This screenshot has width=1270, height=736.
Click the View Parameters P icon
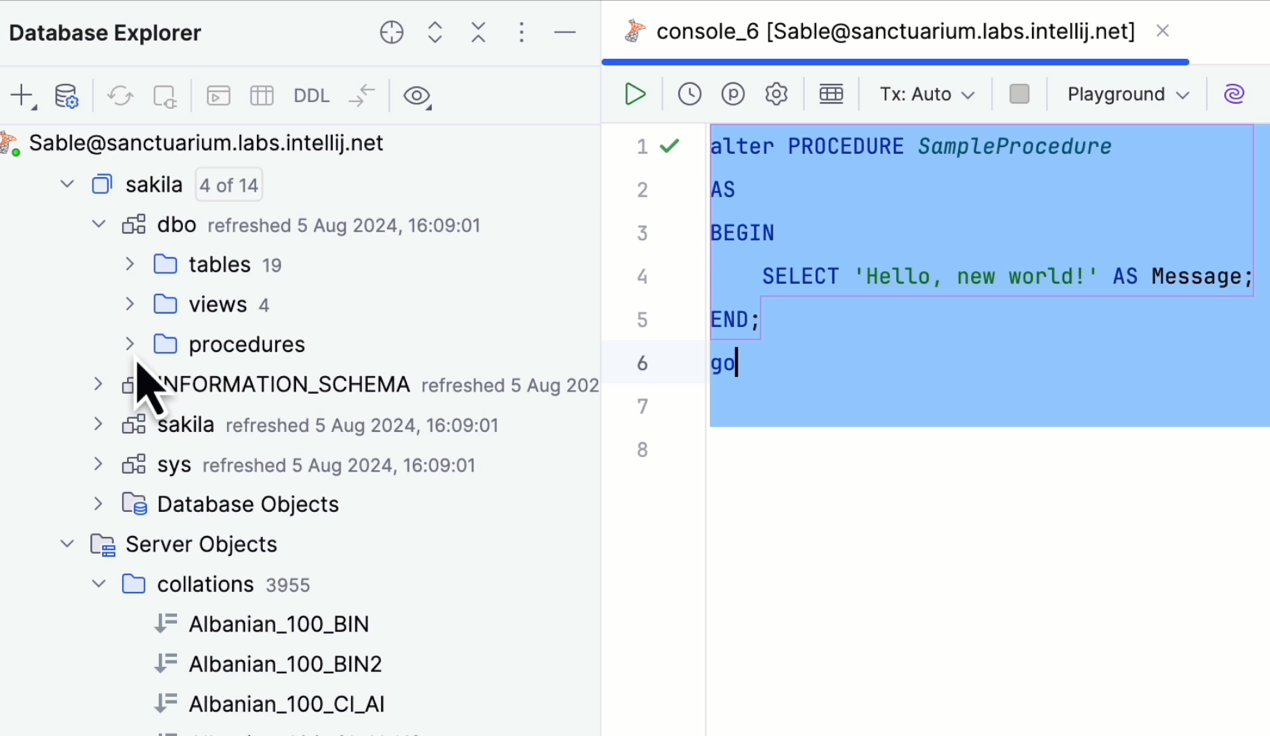[733, 94]
